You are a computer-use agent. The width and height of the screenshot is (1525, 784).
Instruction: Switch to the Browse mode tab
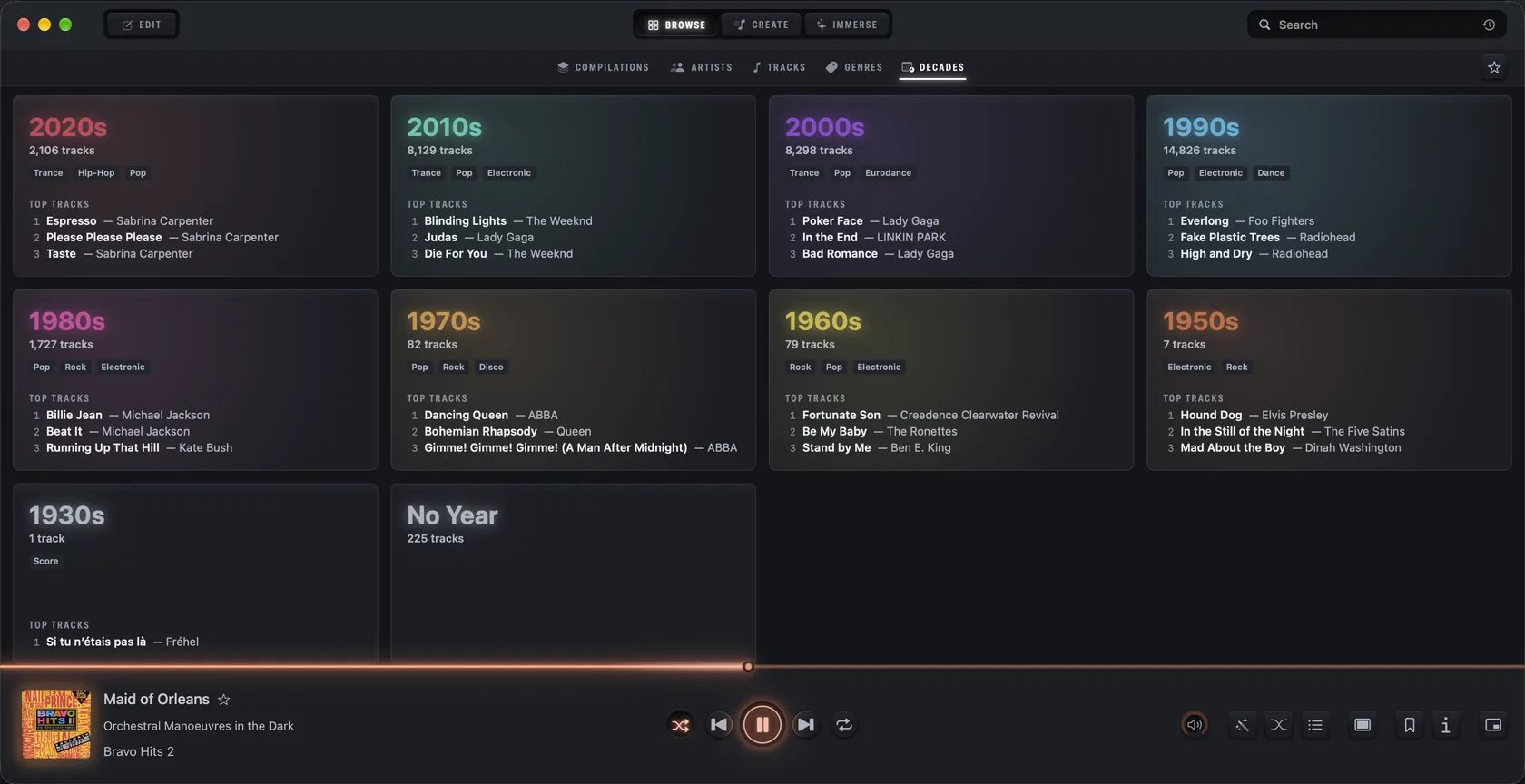pyautogui.click(x=676, y=24)
